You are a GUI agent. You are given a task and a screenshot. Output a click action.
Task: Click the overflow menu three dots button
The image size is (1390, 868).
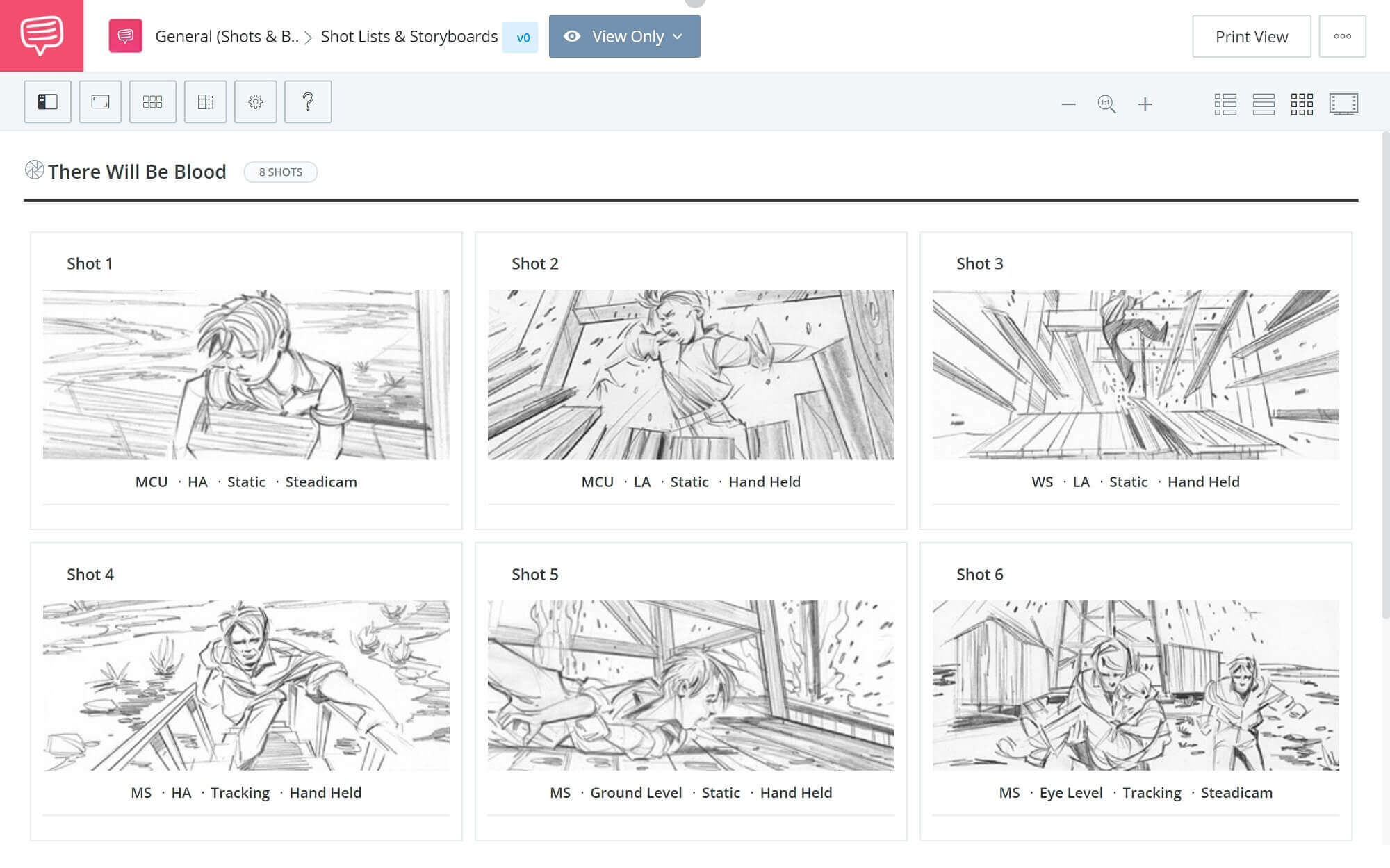click(x=1344, y=36)
